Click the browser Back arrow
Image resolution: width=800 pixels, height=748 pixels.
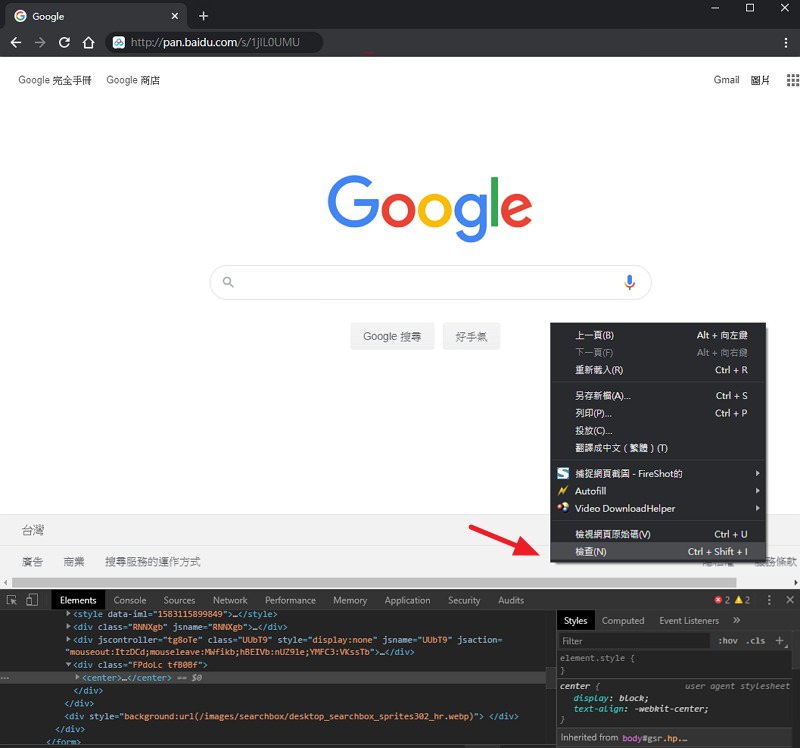[16, 42]
